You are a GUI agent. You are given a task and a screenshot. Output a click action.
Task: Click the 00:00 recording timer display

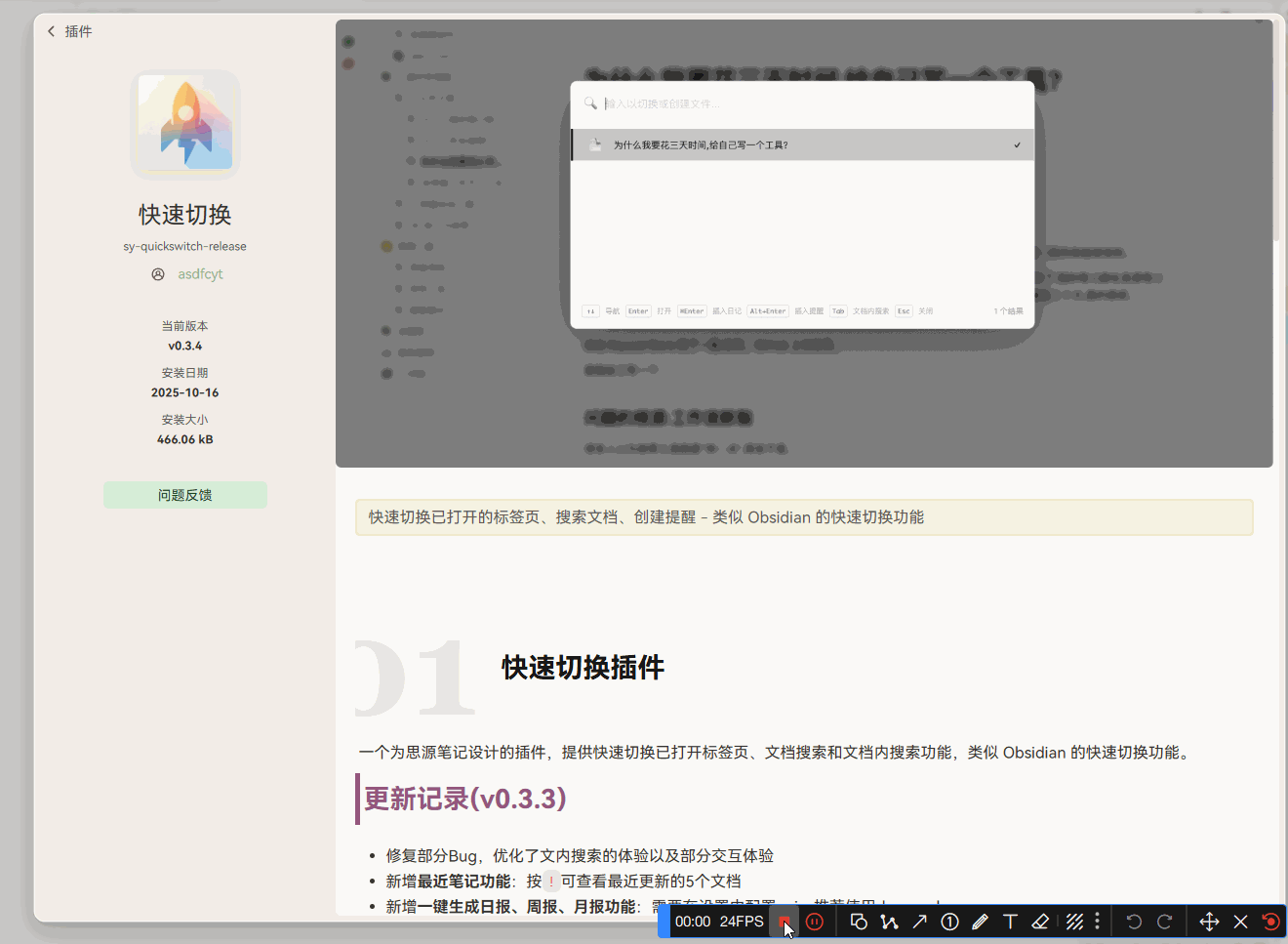(x=695, y=921)
